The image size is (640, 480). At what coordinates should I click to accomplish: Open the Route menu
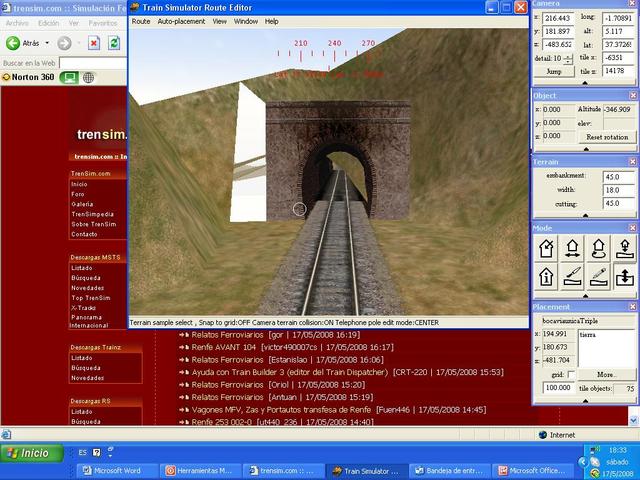pos(141,21)
